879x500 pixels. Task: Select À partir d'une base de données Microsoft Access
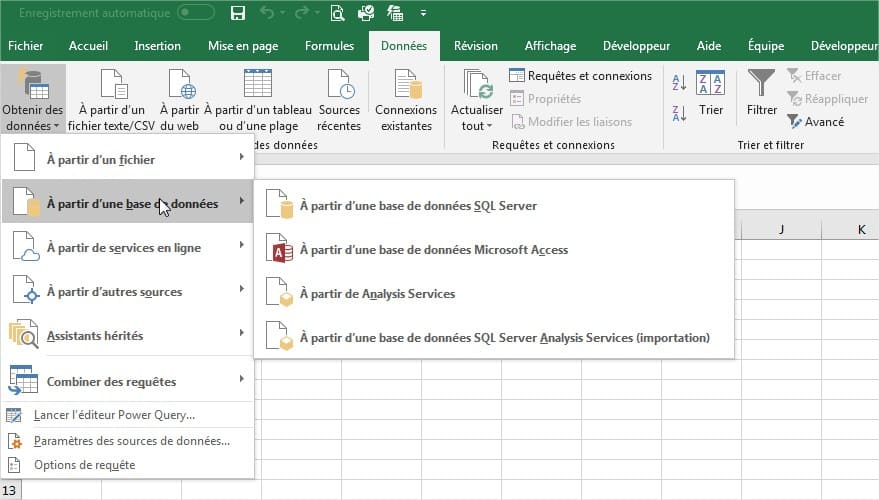click(x=433, y=250)
